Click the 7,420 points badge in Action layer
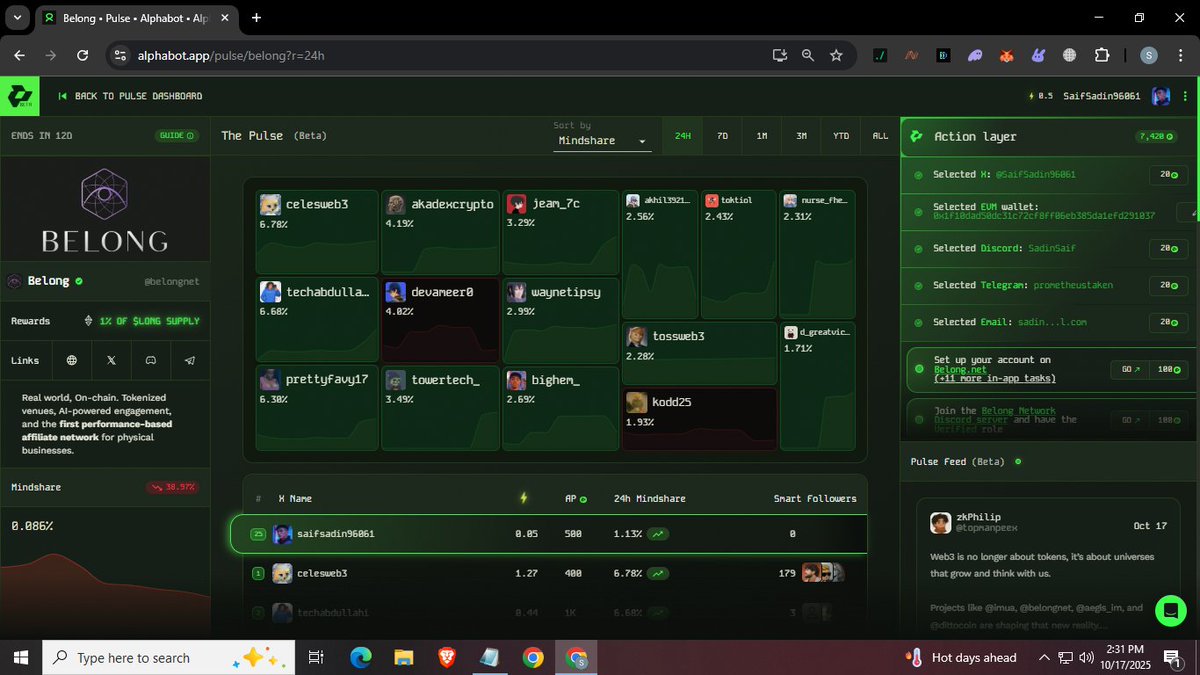Screen dimensions: 1200x675 tap(1156, 136)
